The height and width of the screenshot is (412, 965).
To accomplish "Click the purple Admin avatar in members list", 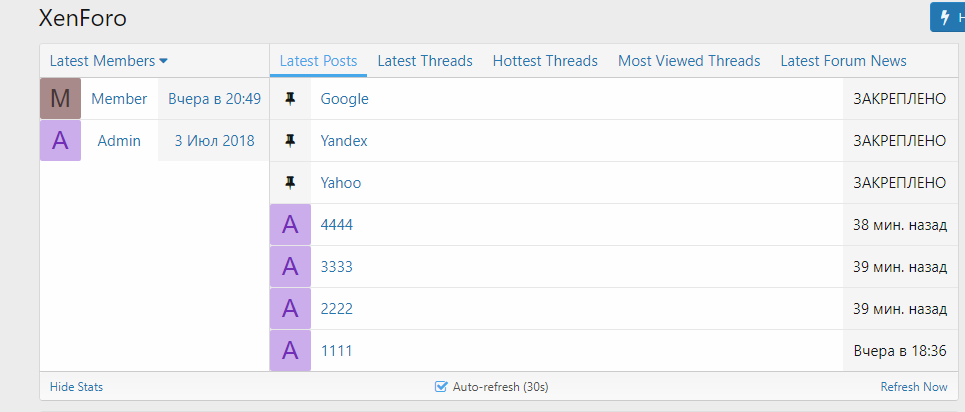I will tap(60, 141).
